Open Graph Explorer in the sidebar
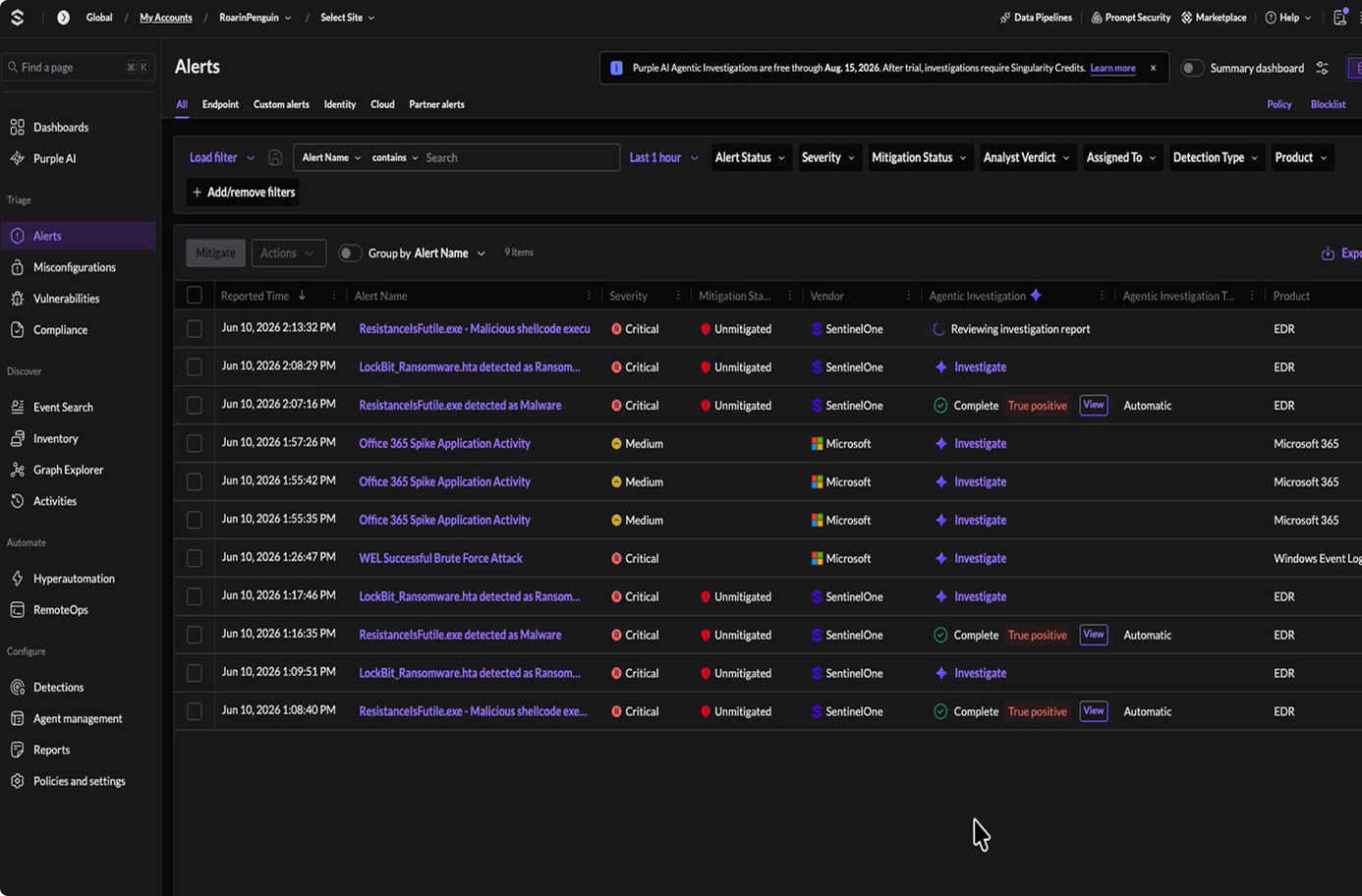 [68, 470]
